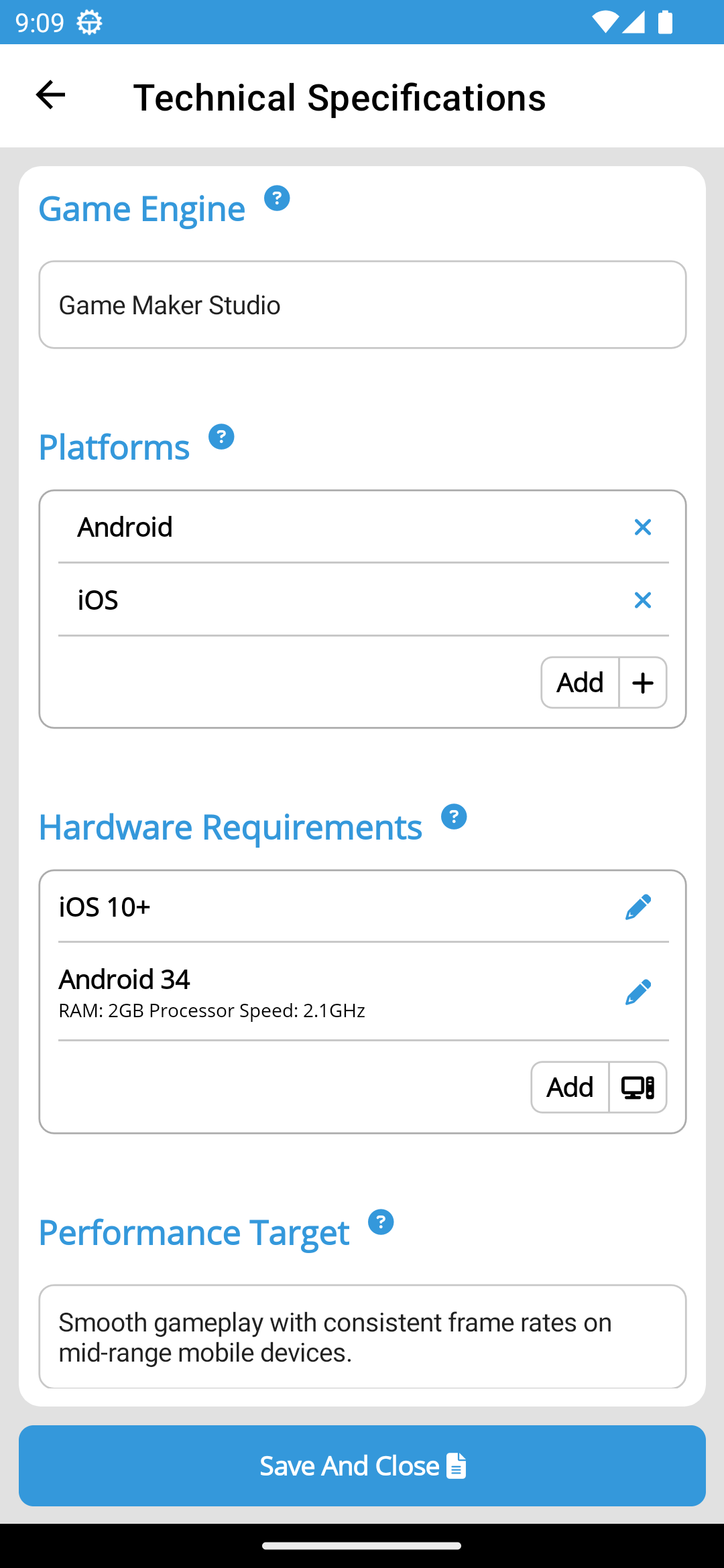Open Game Engine help icon
The image size is (724, 1568).
pyautogui.click(x=276, y=198)
